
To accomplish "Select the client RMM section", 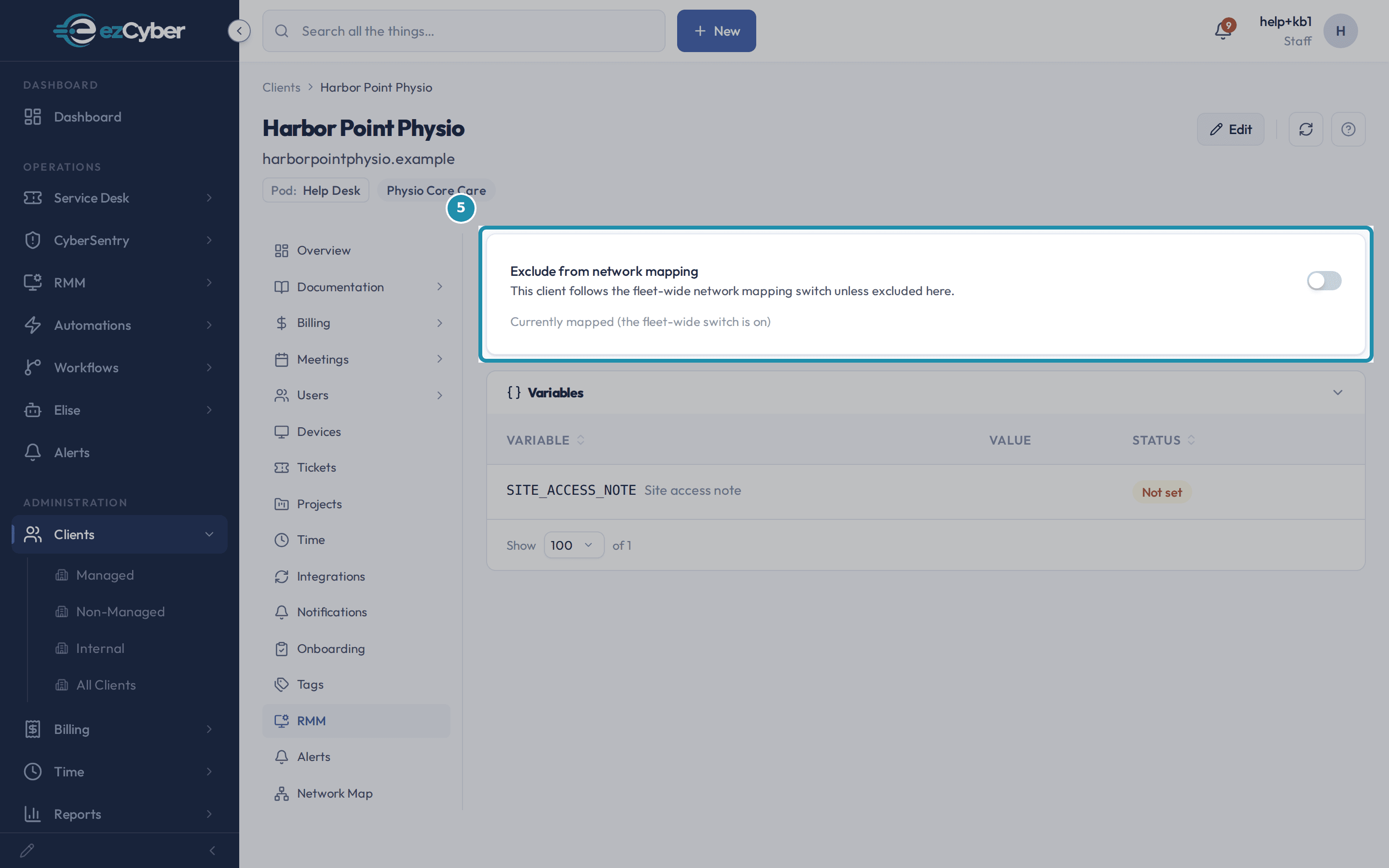I will (356, 720).
